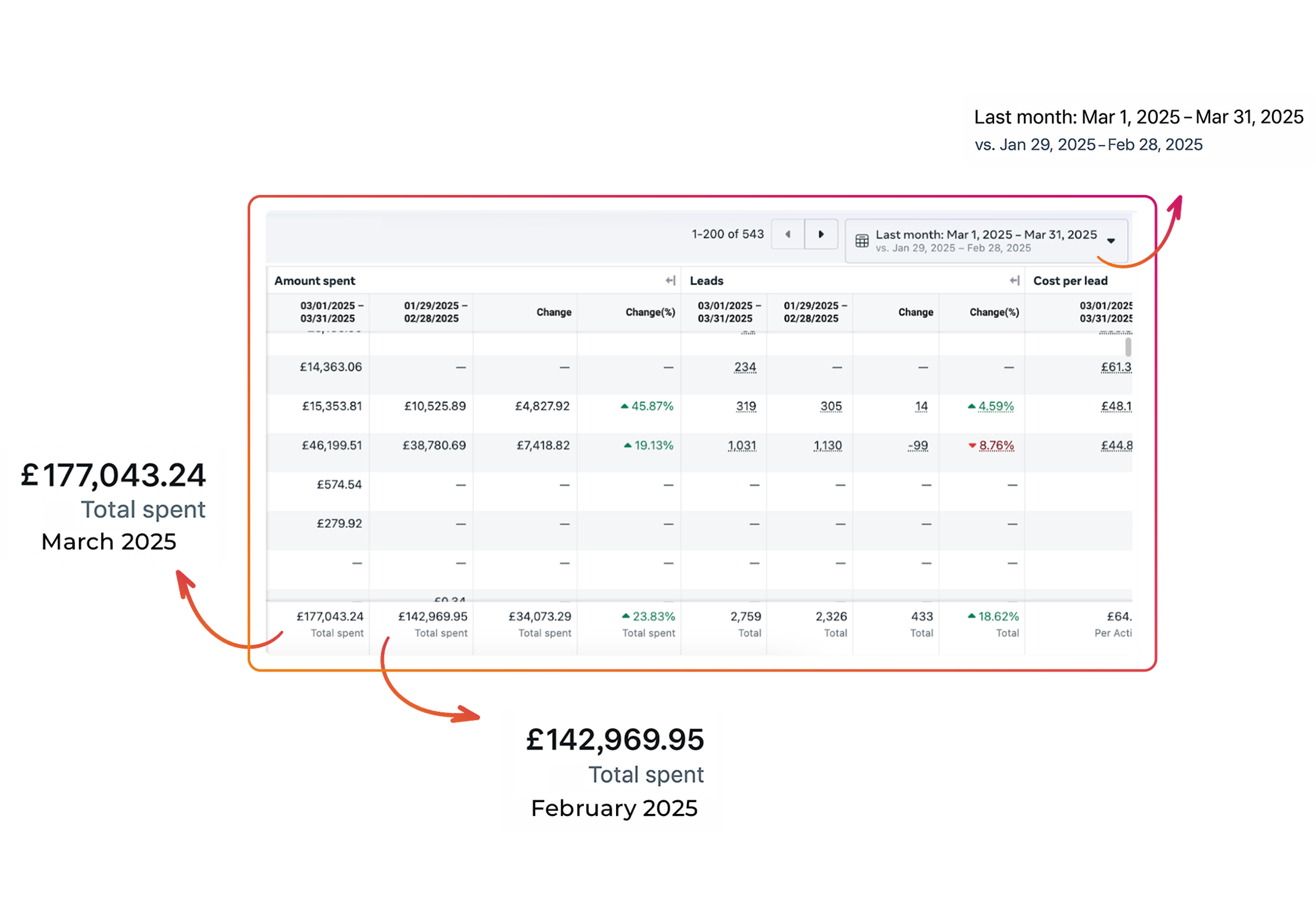Click the 1,130 previous leads link
Screen dimensions: 1316x898
827,446
